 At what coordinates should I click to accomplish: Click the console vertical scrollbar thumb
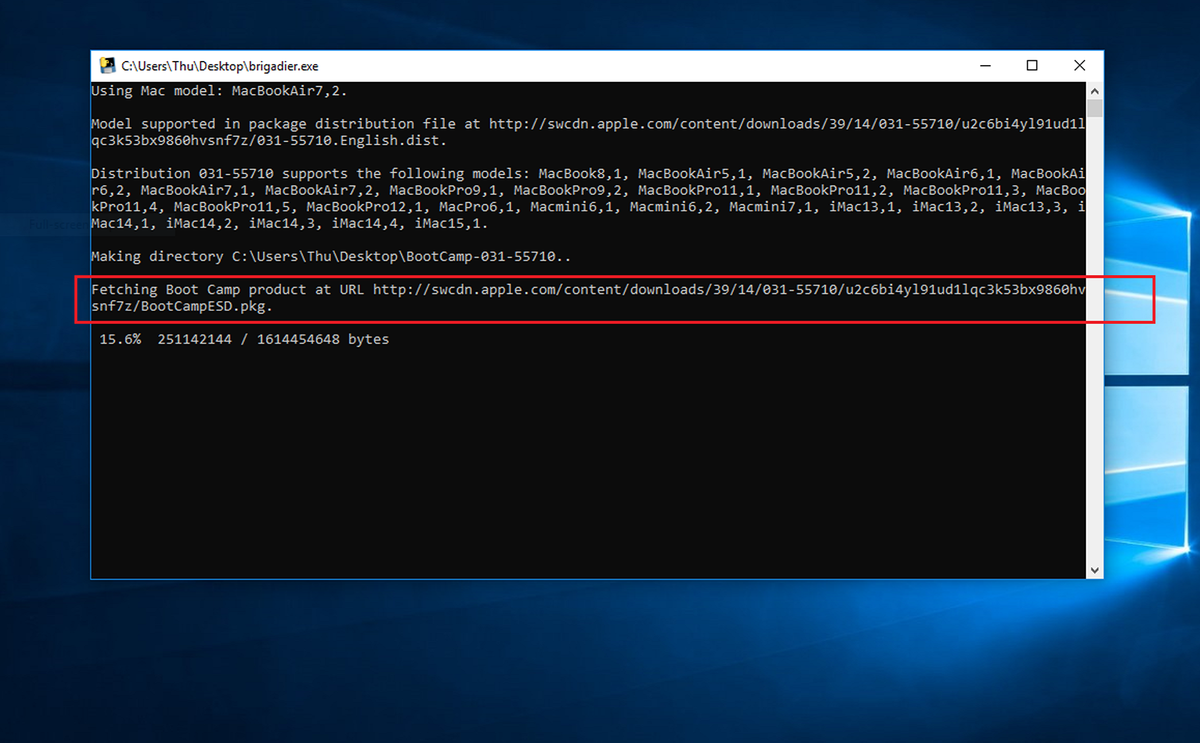[1095, 108]
